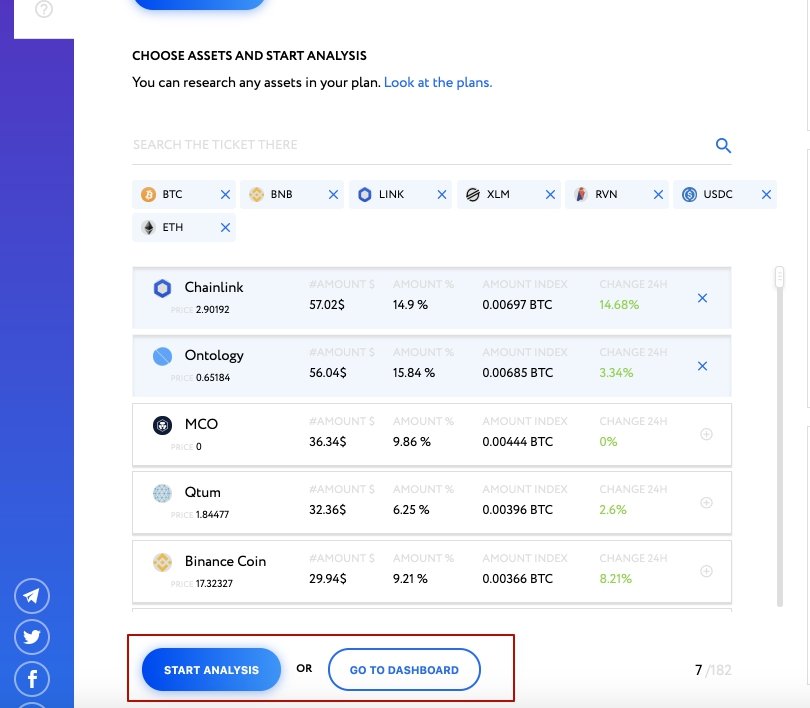Add Qtum using plus icon
This screenshot has width=810, height=708.
click(x=706, y=502)
